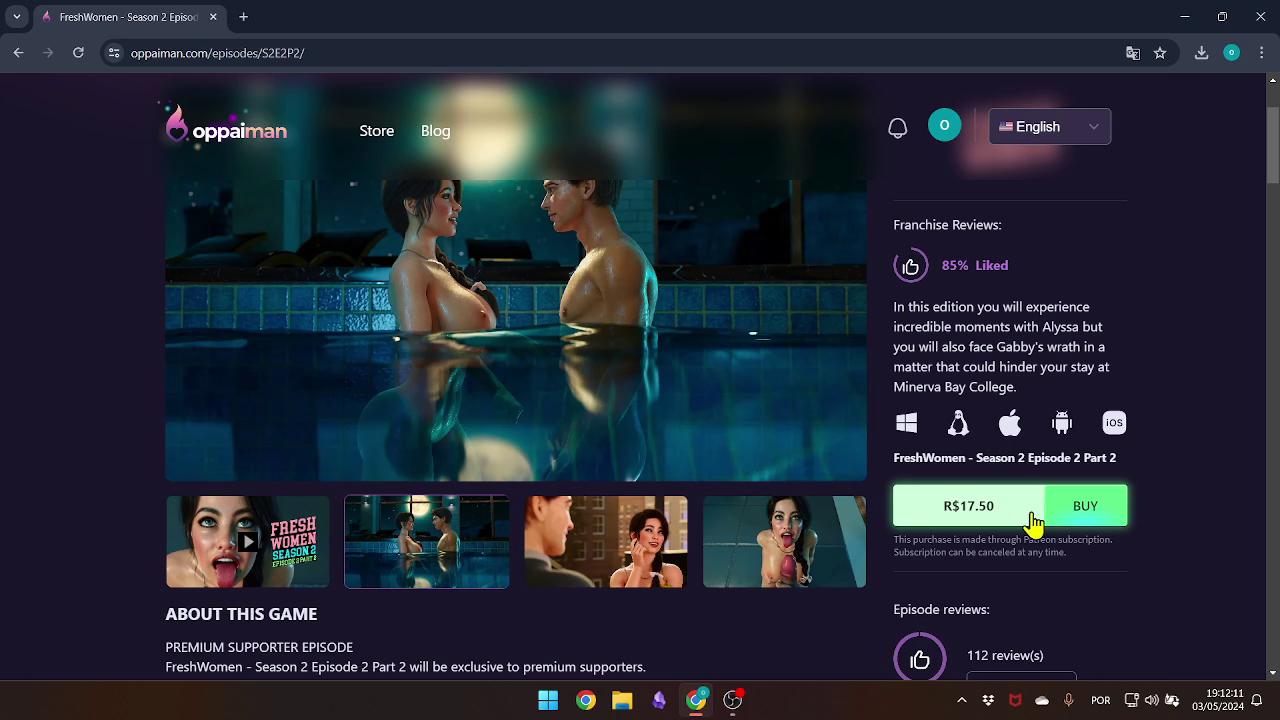The width and height of the screenshot is (1280, 720).
Task: Open File Explorer from the taskbar
Action: [622, 700]
